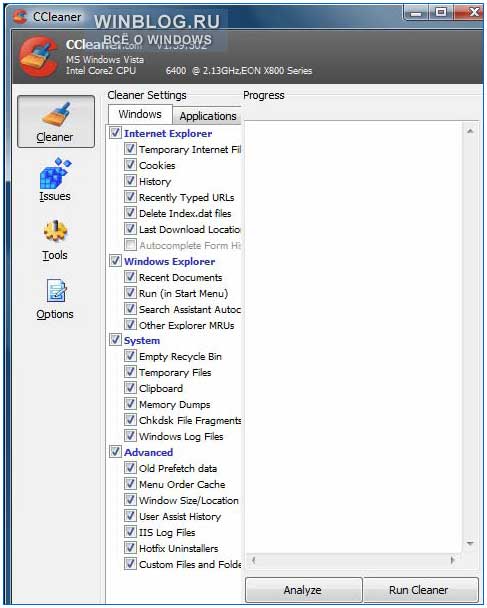Click the CCleaner logo in header

[x=39, y=56]
